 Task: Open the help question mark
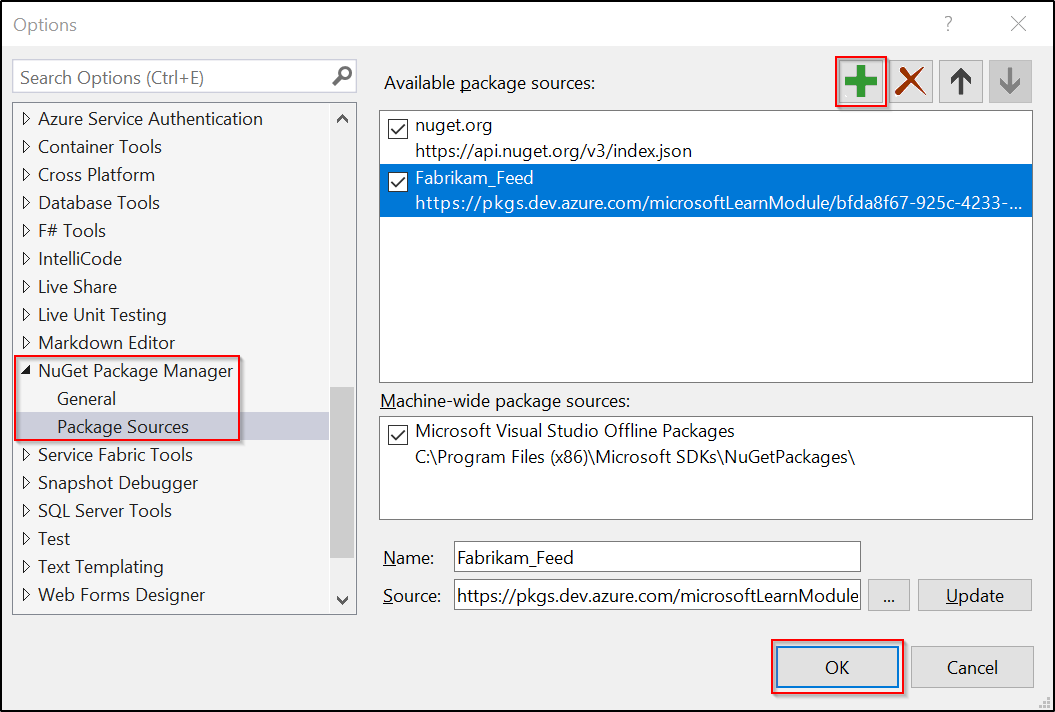(947, 24)
